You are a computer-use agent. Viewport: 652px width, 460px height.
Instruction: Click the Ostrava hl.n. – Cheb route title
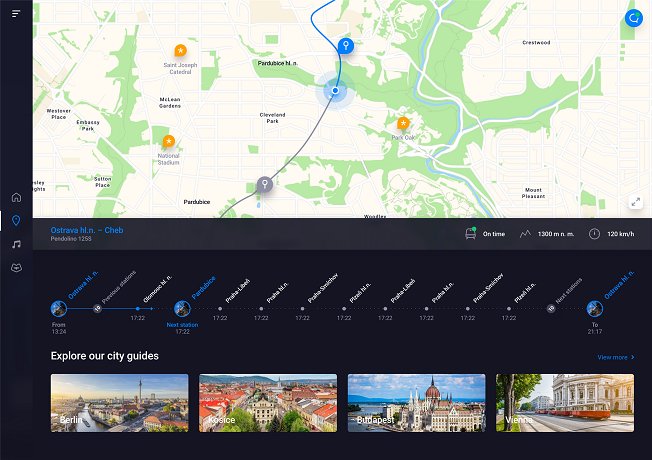pos(87,230)
